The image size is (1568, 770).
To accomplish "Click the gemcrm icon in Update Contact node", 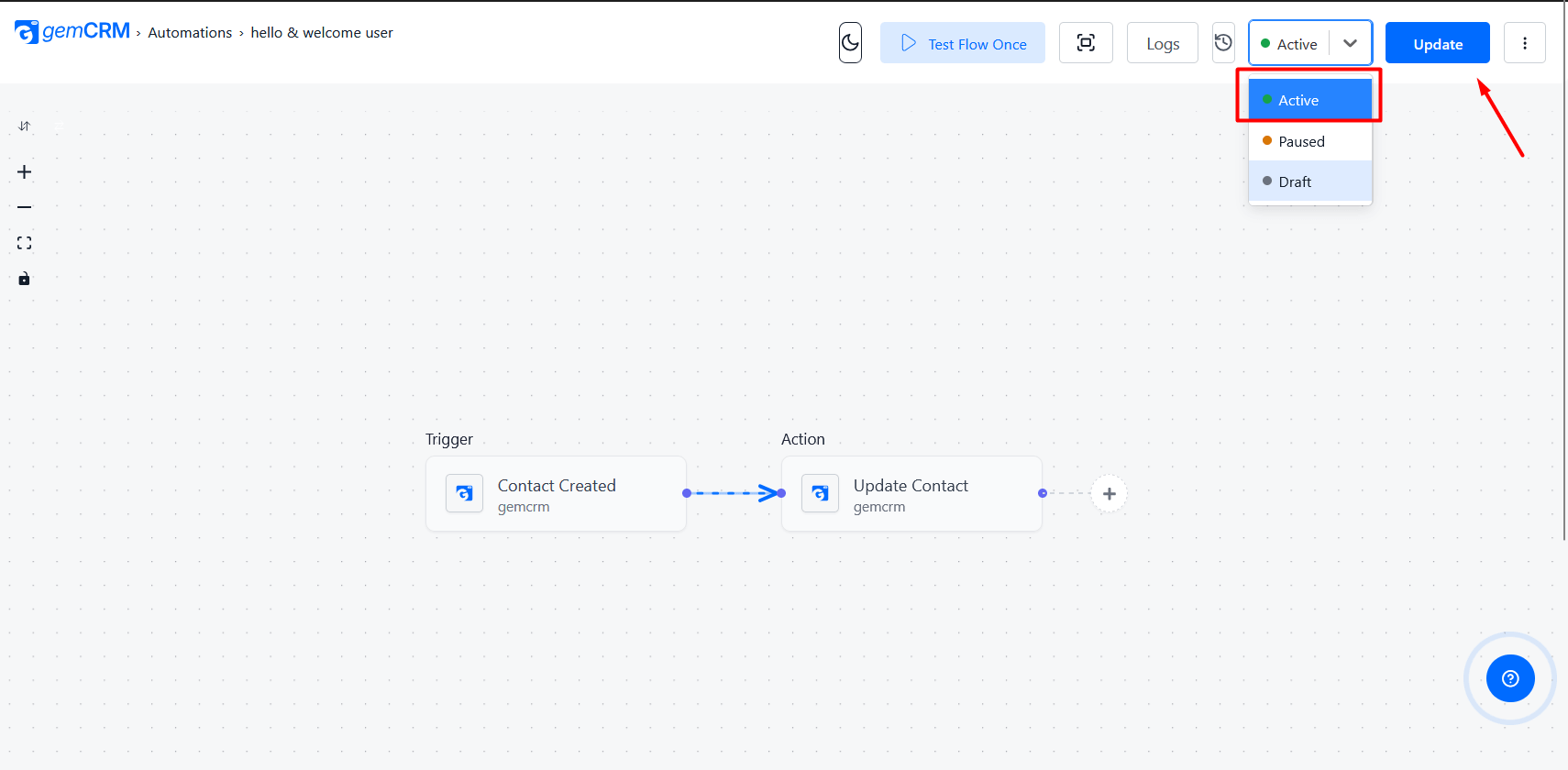I will click(820, 493).
